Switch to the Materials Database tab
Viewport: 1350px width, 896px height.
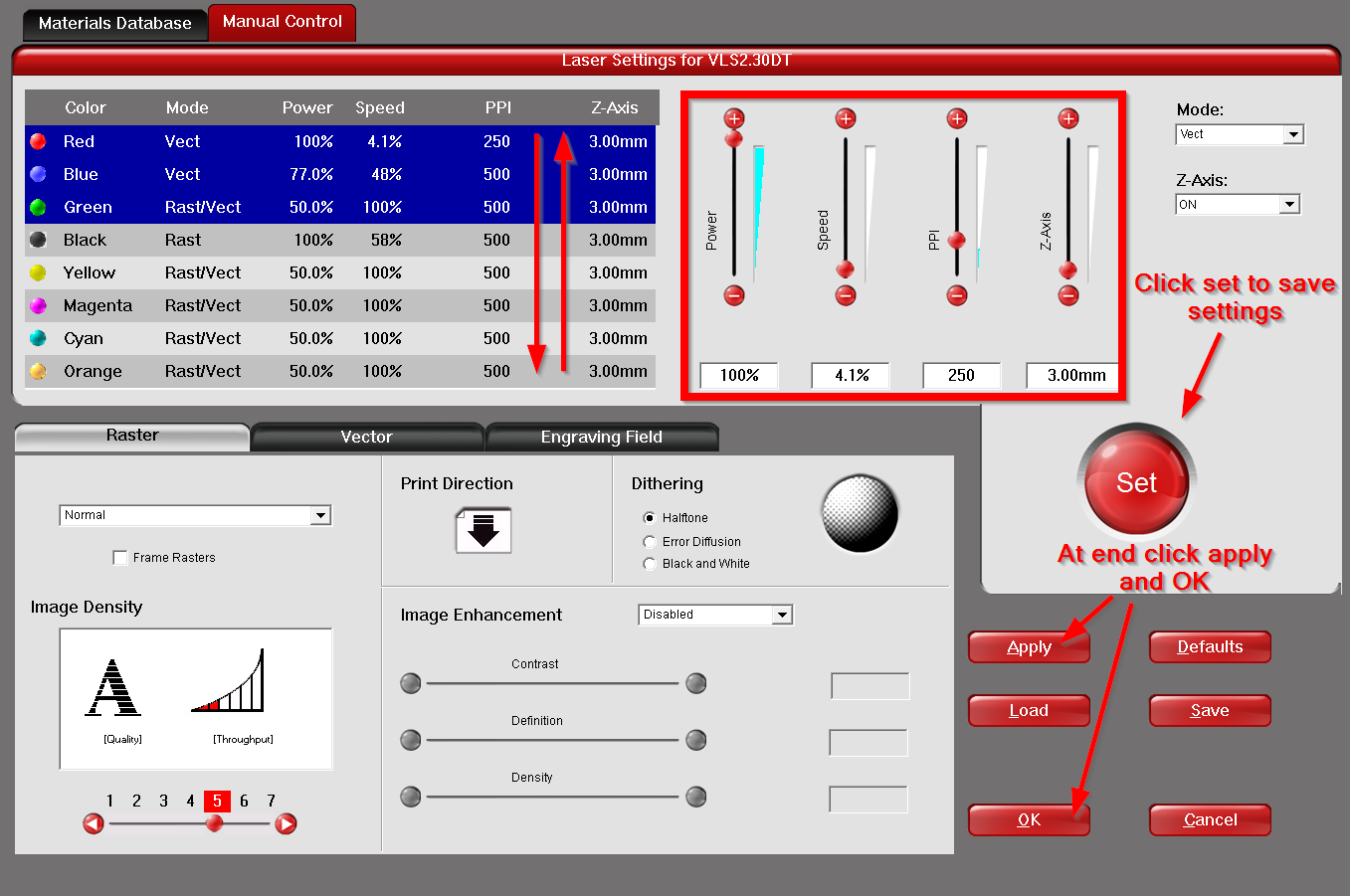114,23
